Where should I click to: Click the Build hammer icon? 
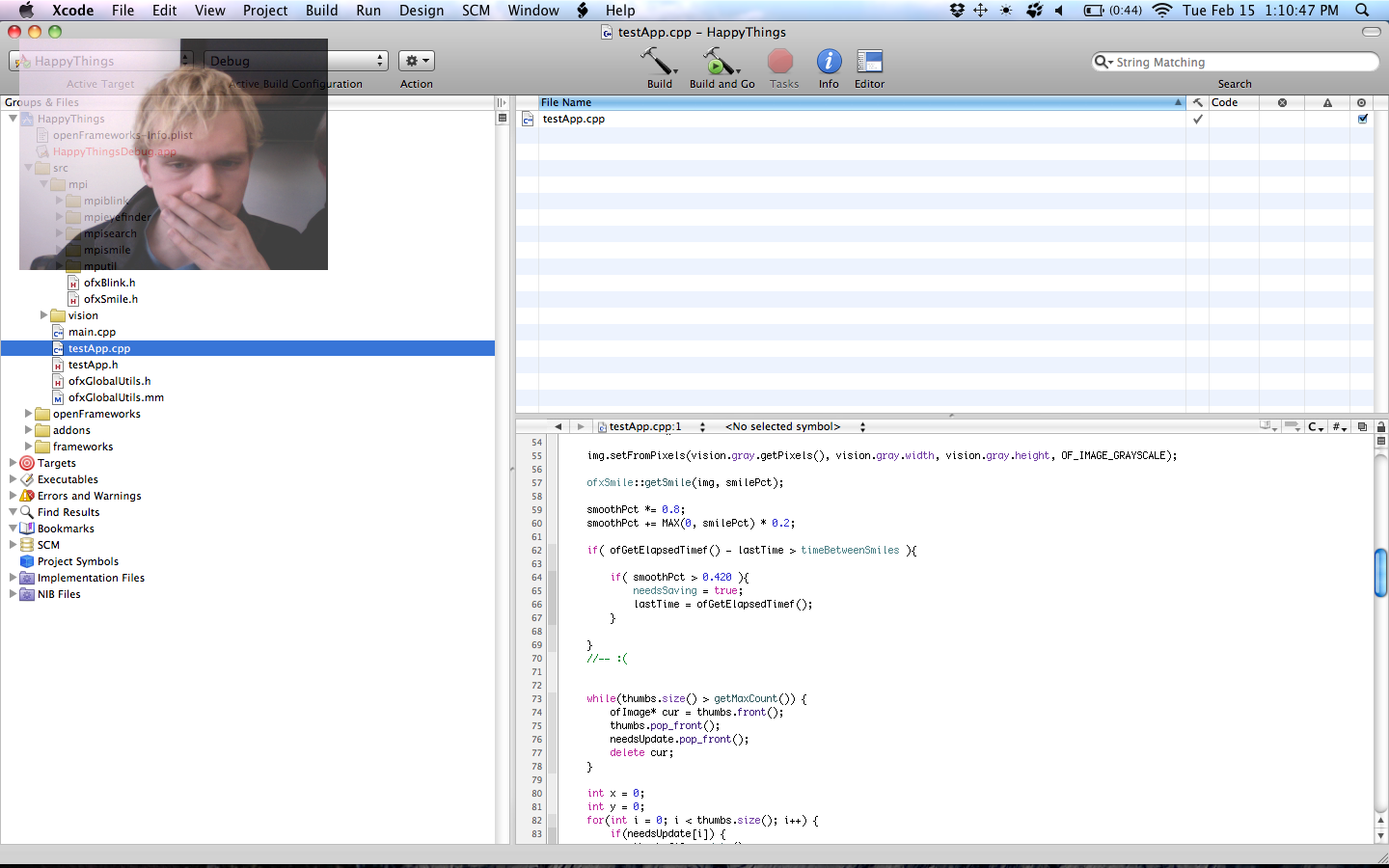pyautogui.click(x=659, y=63)
